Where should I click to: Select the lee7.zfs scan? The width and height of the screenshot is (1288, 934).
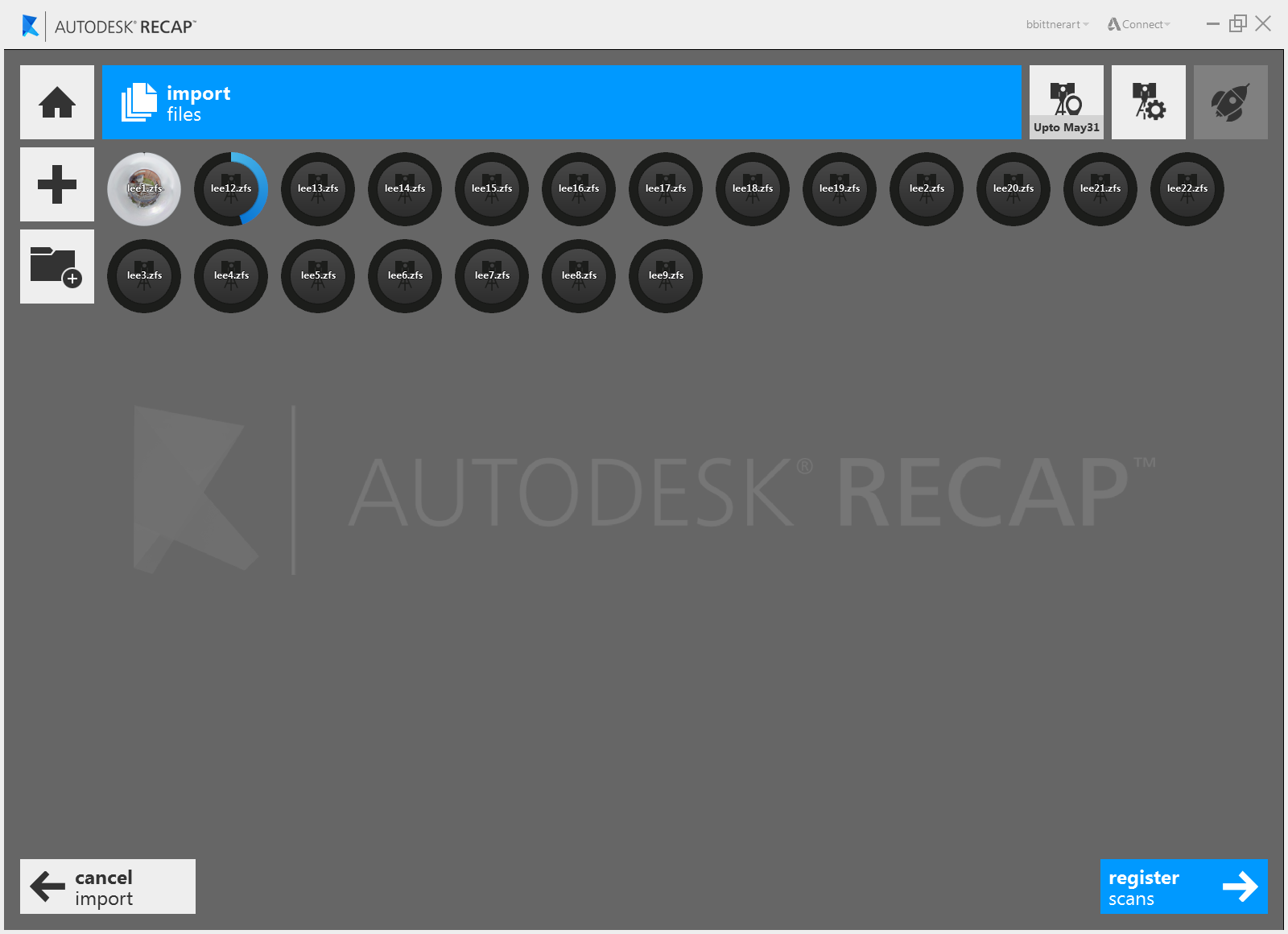click(x=492, y=276)
